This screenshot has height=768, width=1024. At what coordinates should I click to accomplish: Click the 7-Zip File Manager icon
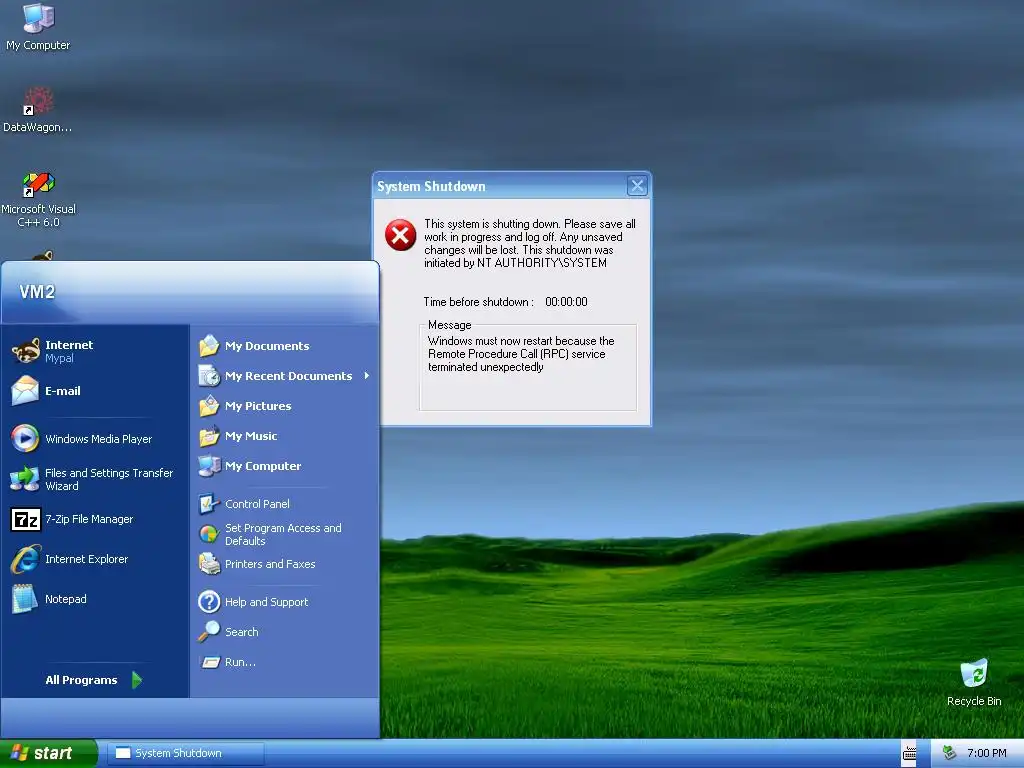coord(25,519)
